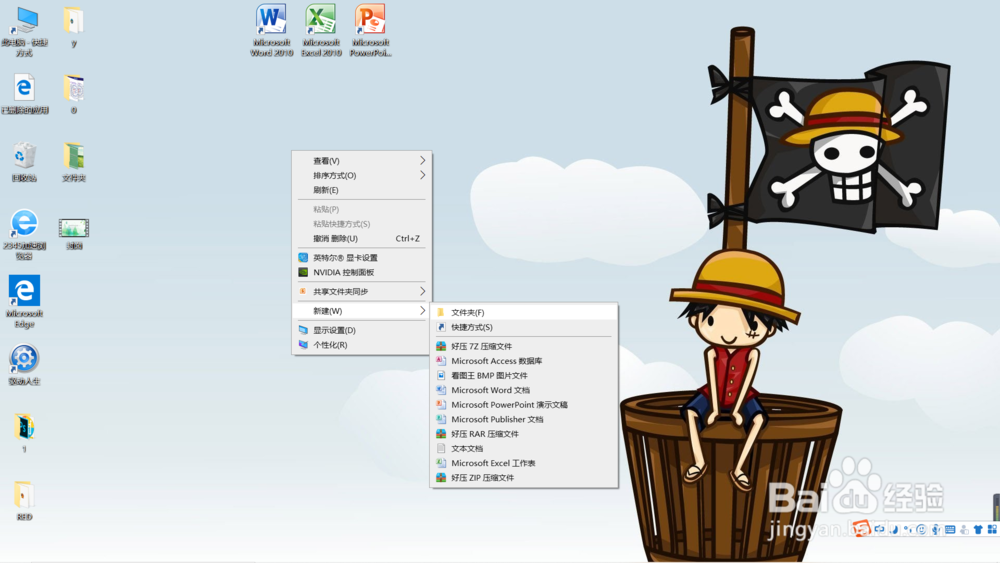
Task: Create new 文本文档 from submenu
Action: 524,449
